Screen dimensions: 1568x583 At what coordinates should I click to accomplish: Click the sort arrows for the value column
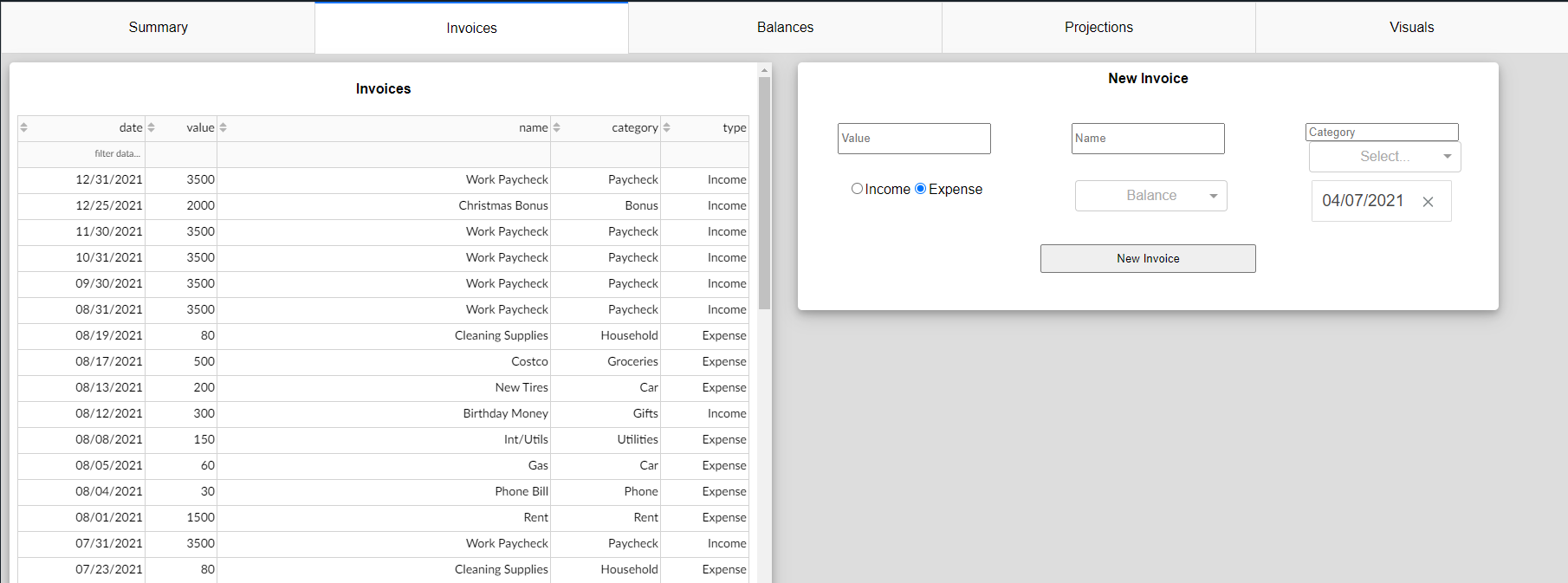coord(151,127)
